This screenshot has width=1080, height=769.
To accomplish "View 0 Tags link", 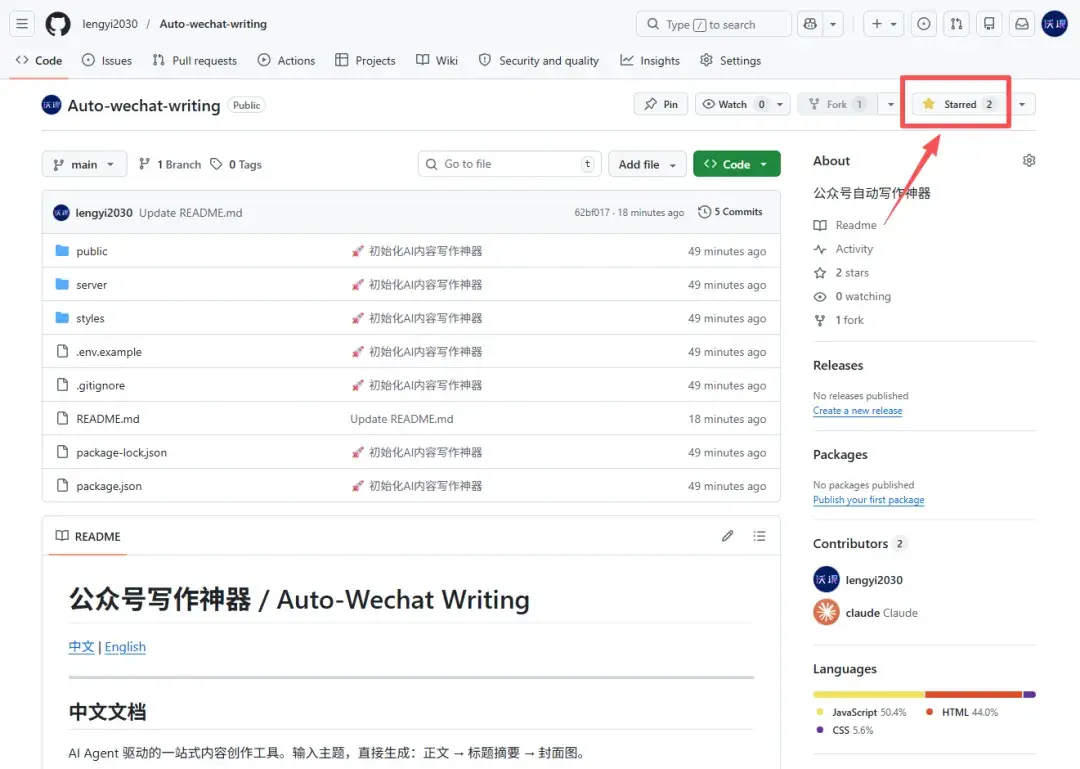I will coord(236,164).
